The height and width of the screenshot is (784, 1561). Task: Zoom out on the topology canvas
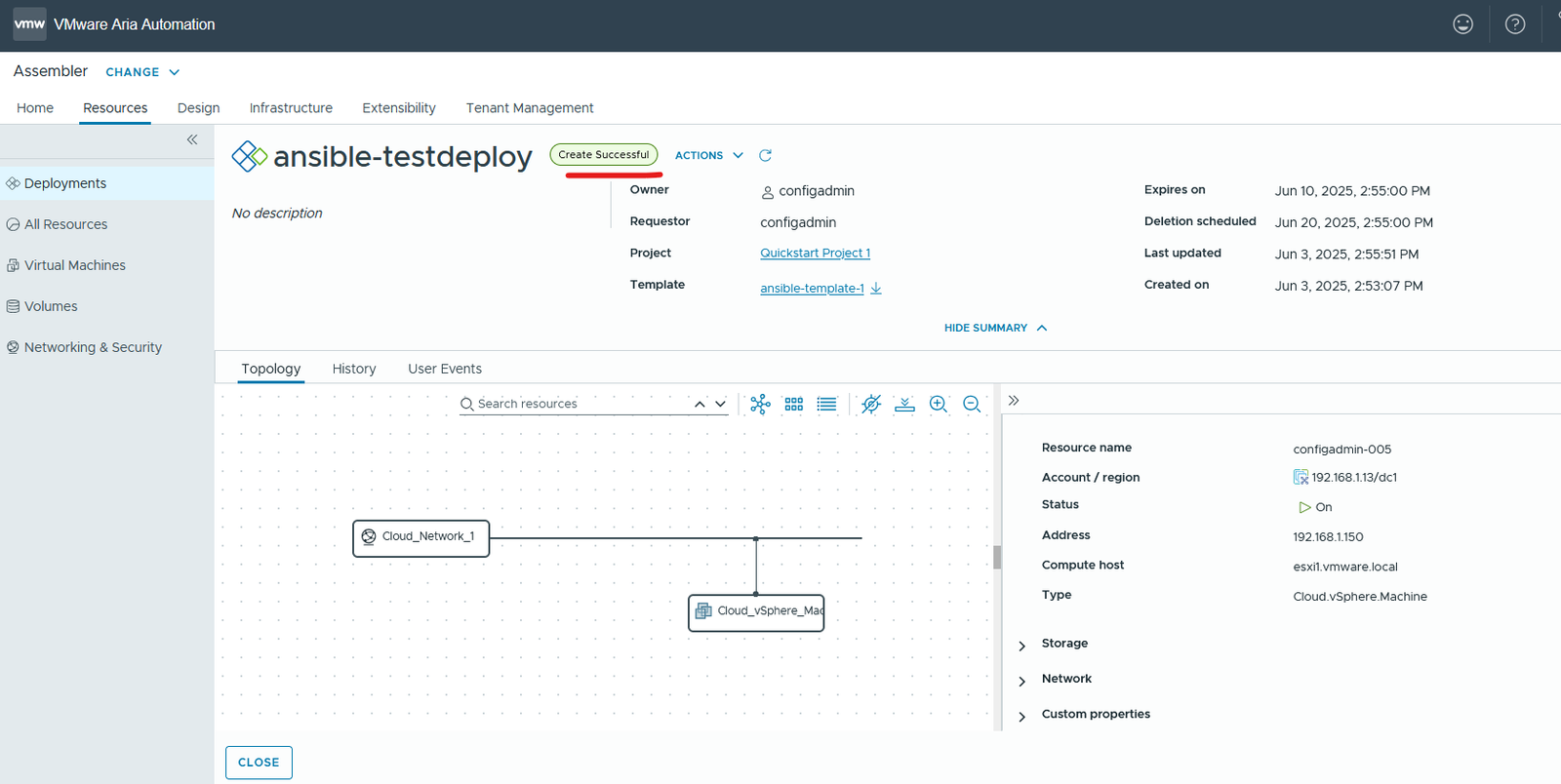pos(972,404)
